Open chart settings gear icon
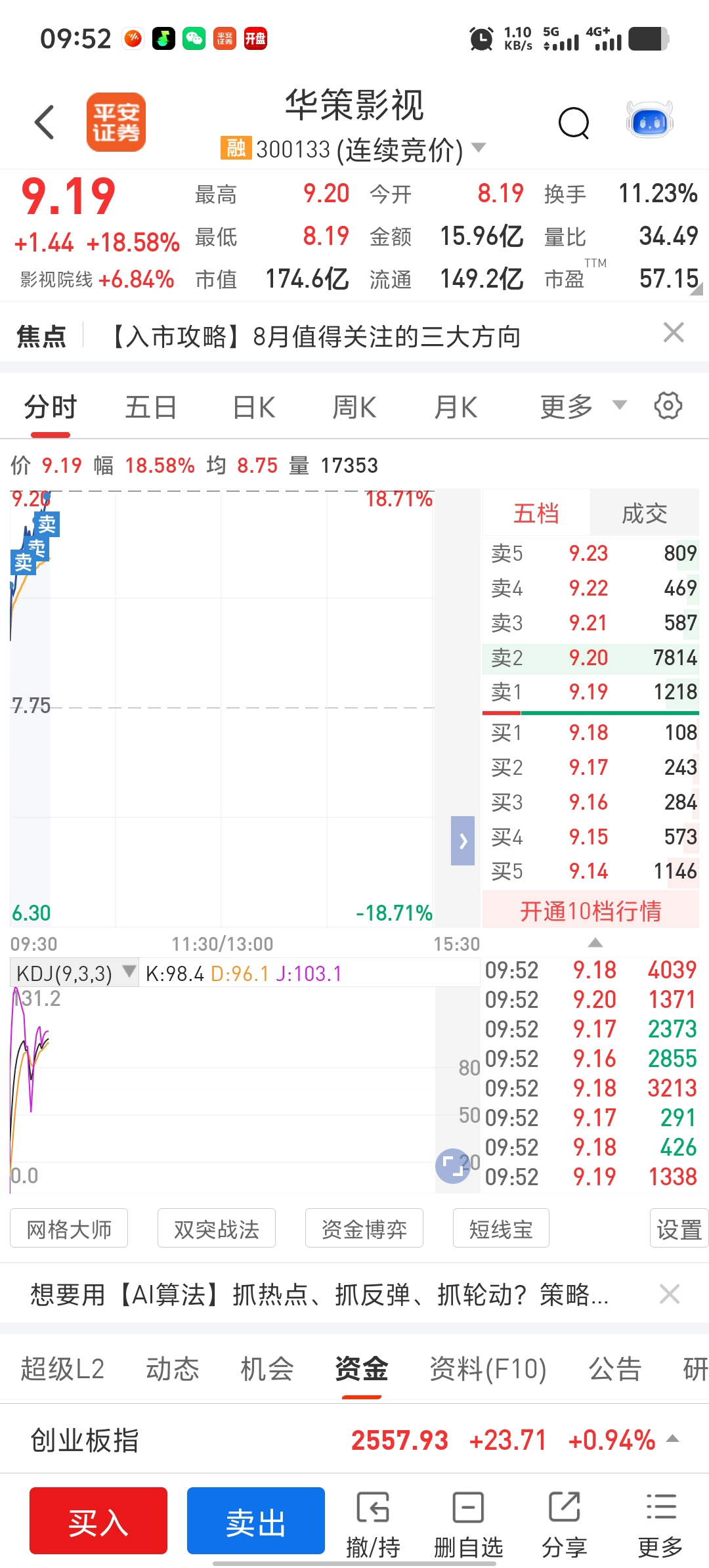709x1568 pixels. 668,406
